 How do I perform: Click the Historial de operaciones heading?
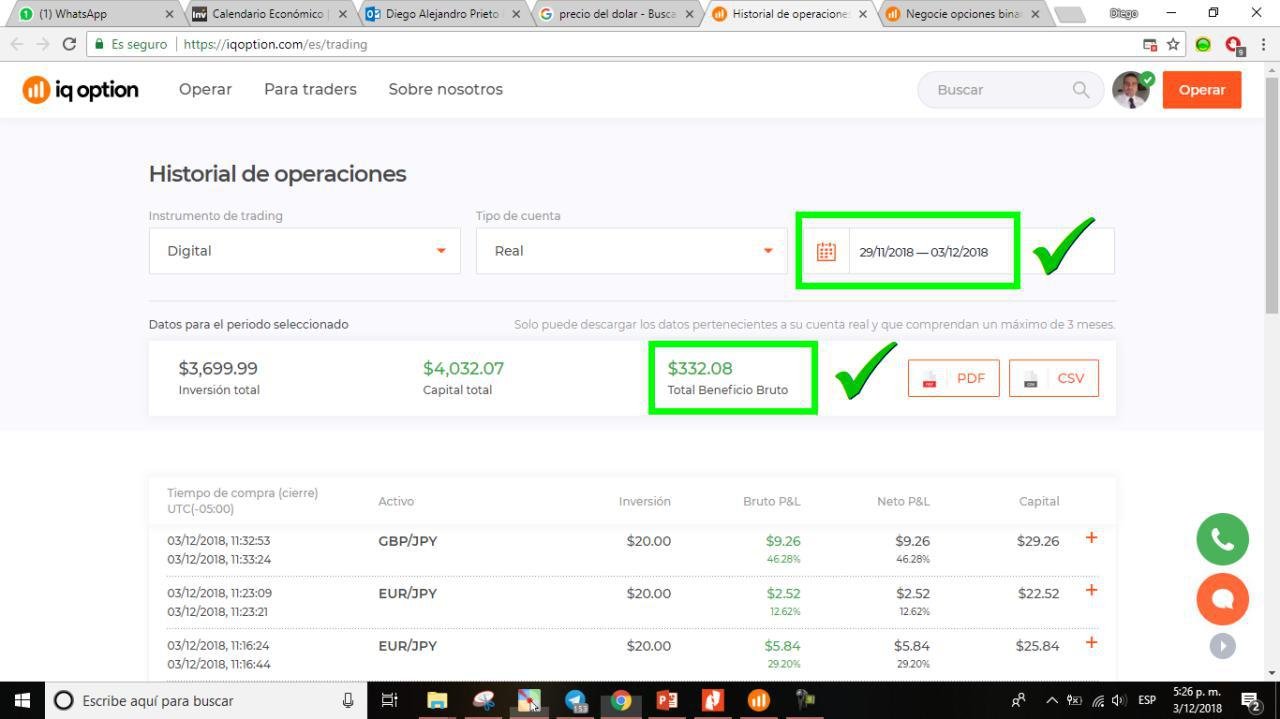[x=277, y=174]
